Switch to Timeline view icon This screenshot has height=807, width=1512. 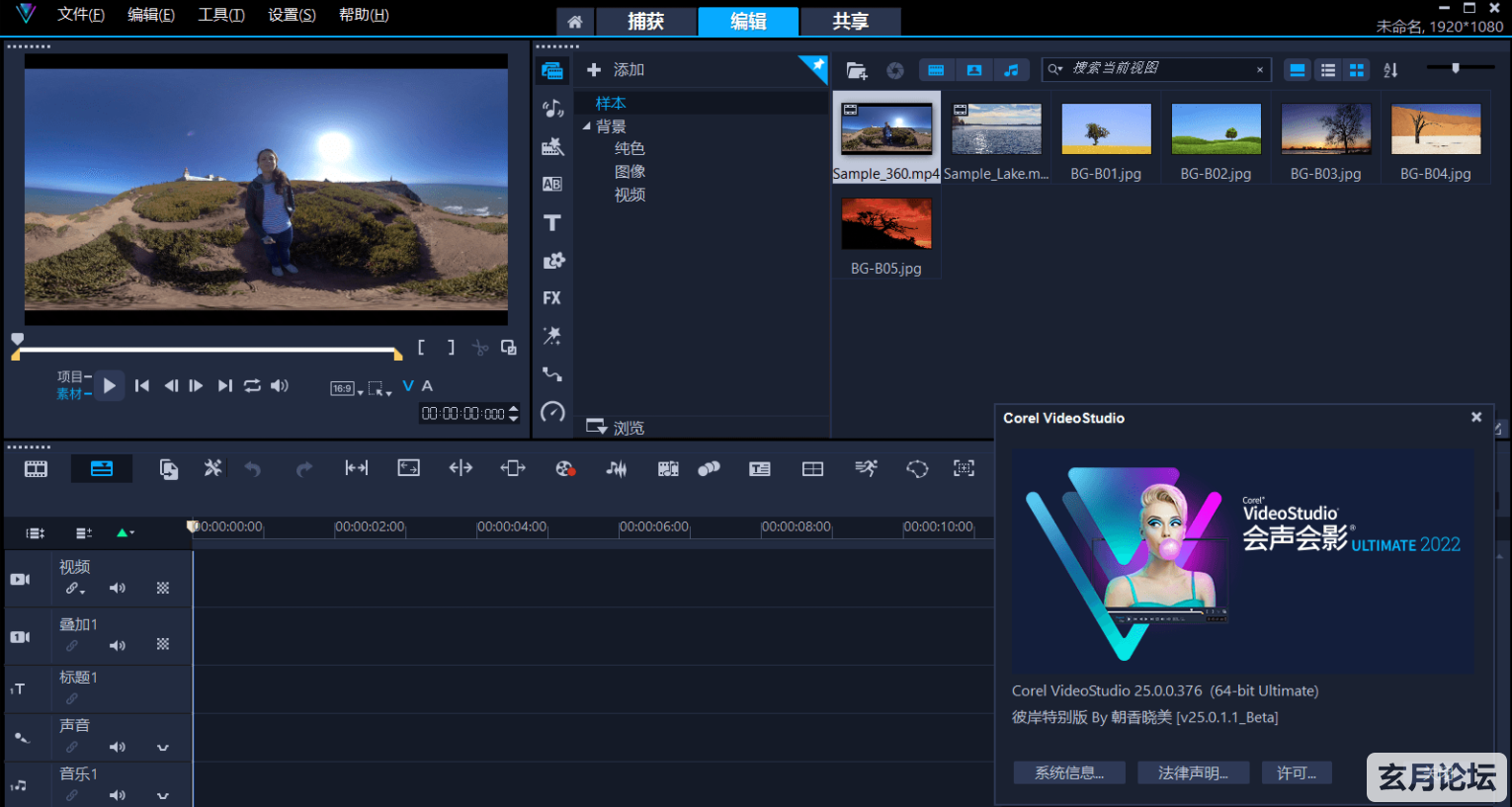(x=102, y=469)
